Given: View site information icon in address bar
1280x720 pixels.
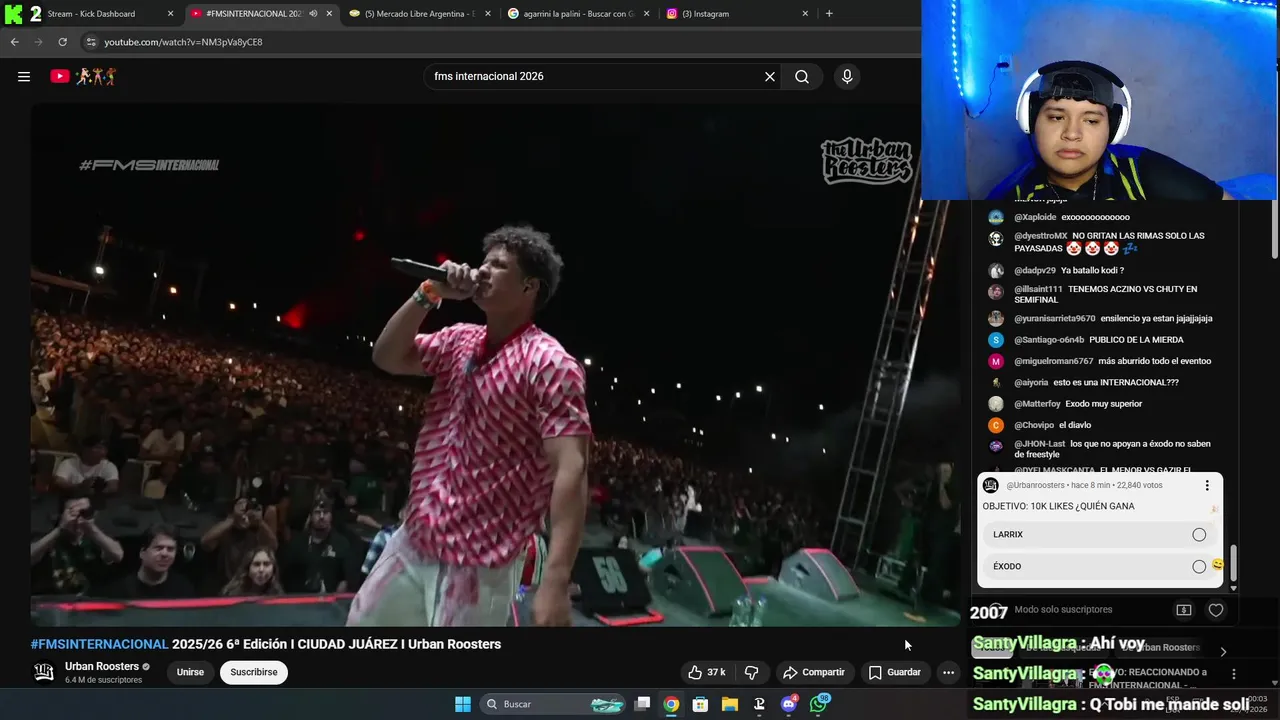Looking at the screenshot, I should tap(91, 42).
